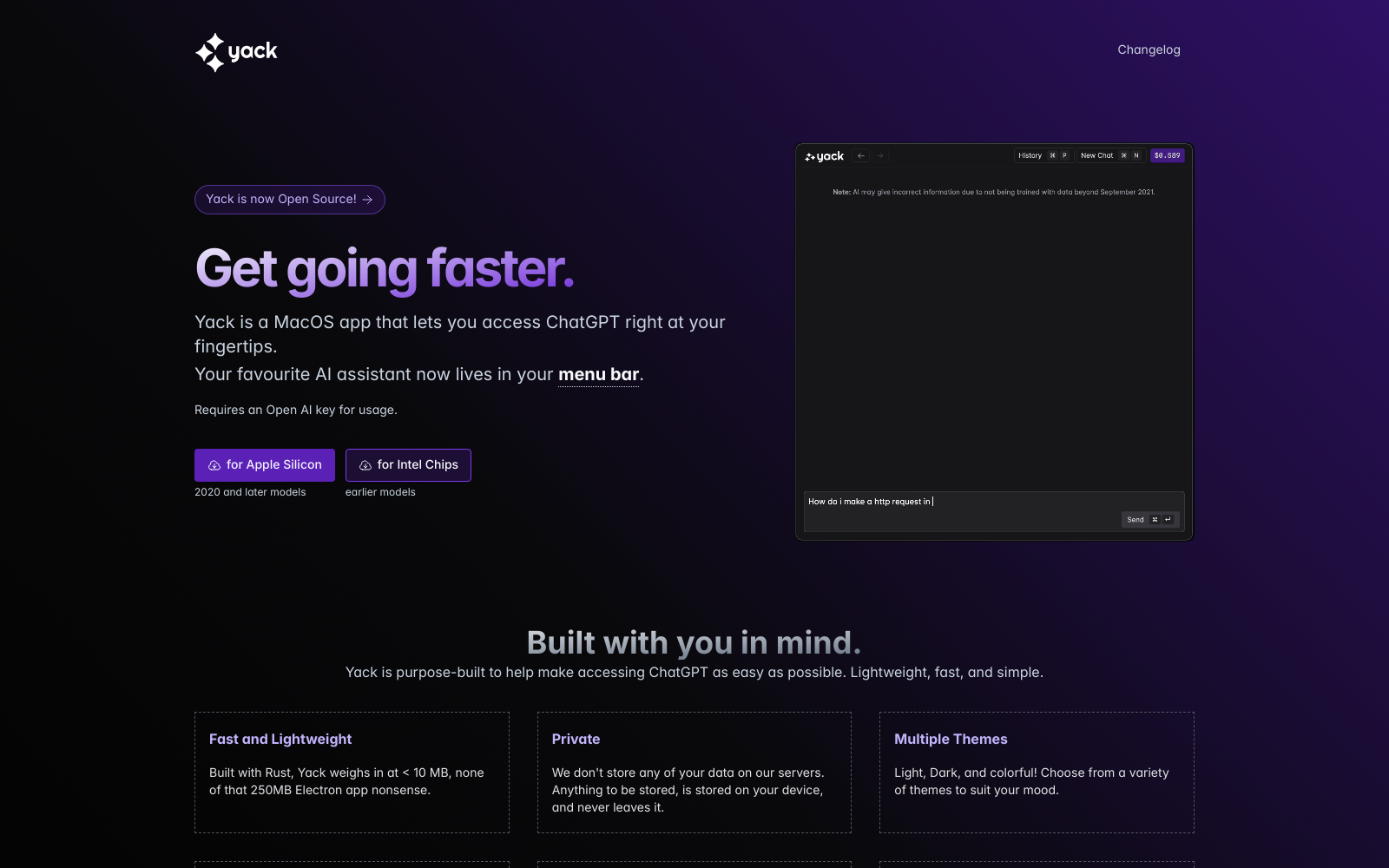This screenshot has height=868, width=1389.
Task: Click the Send button in the app preview
Action: pos(1149,519)
